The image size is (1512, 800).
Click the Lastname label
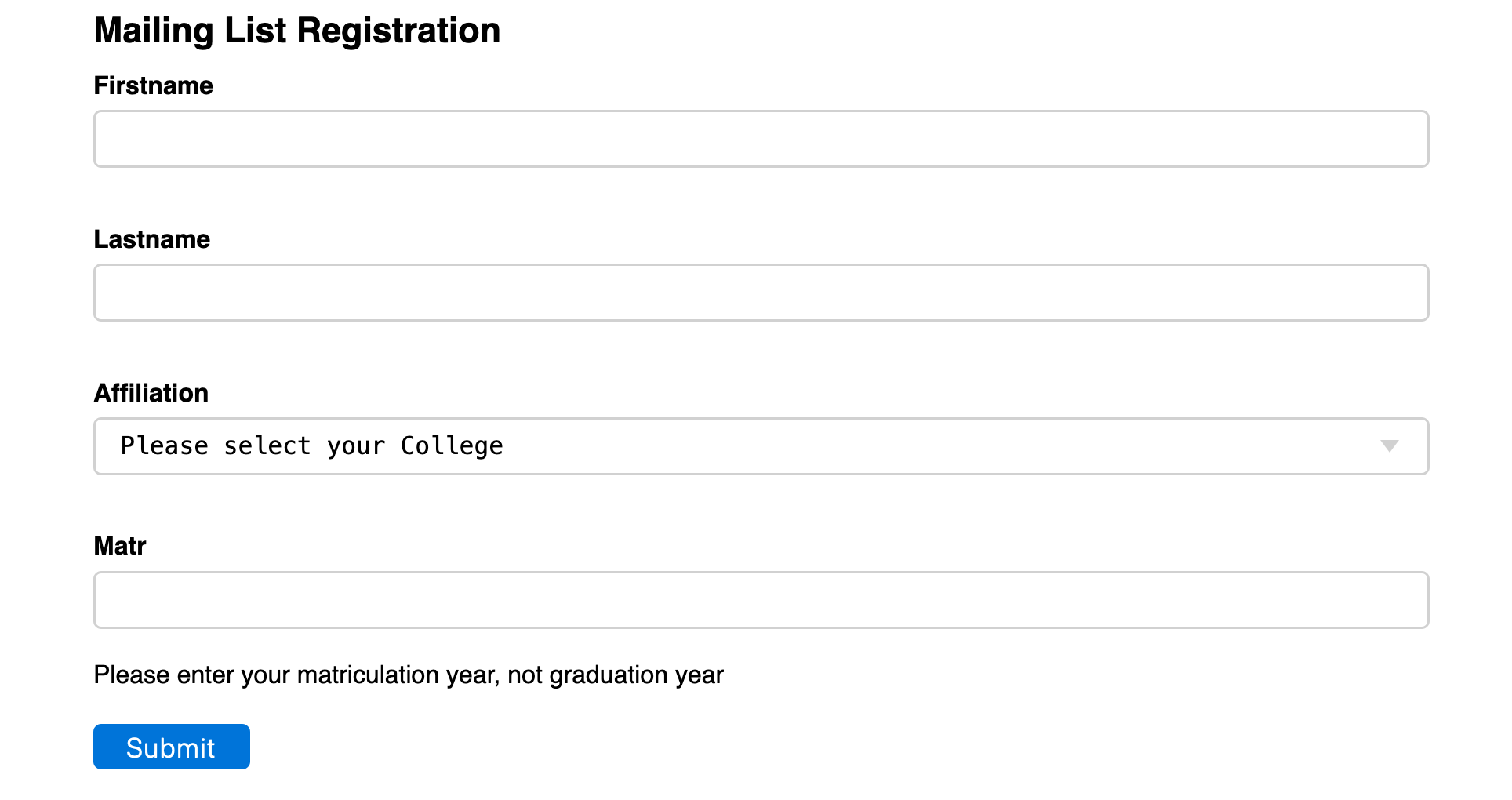point(152,239)
